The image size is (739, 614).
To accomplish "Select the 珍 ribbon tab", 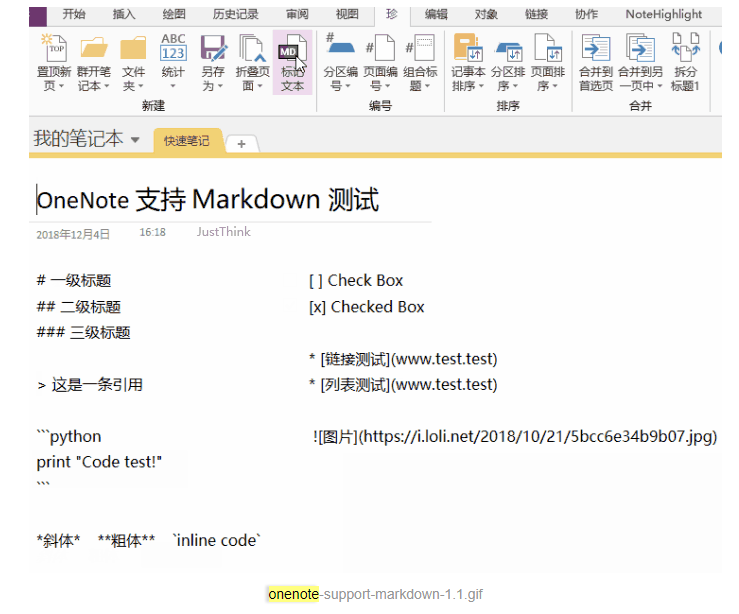I will [x=392, y=14].
